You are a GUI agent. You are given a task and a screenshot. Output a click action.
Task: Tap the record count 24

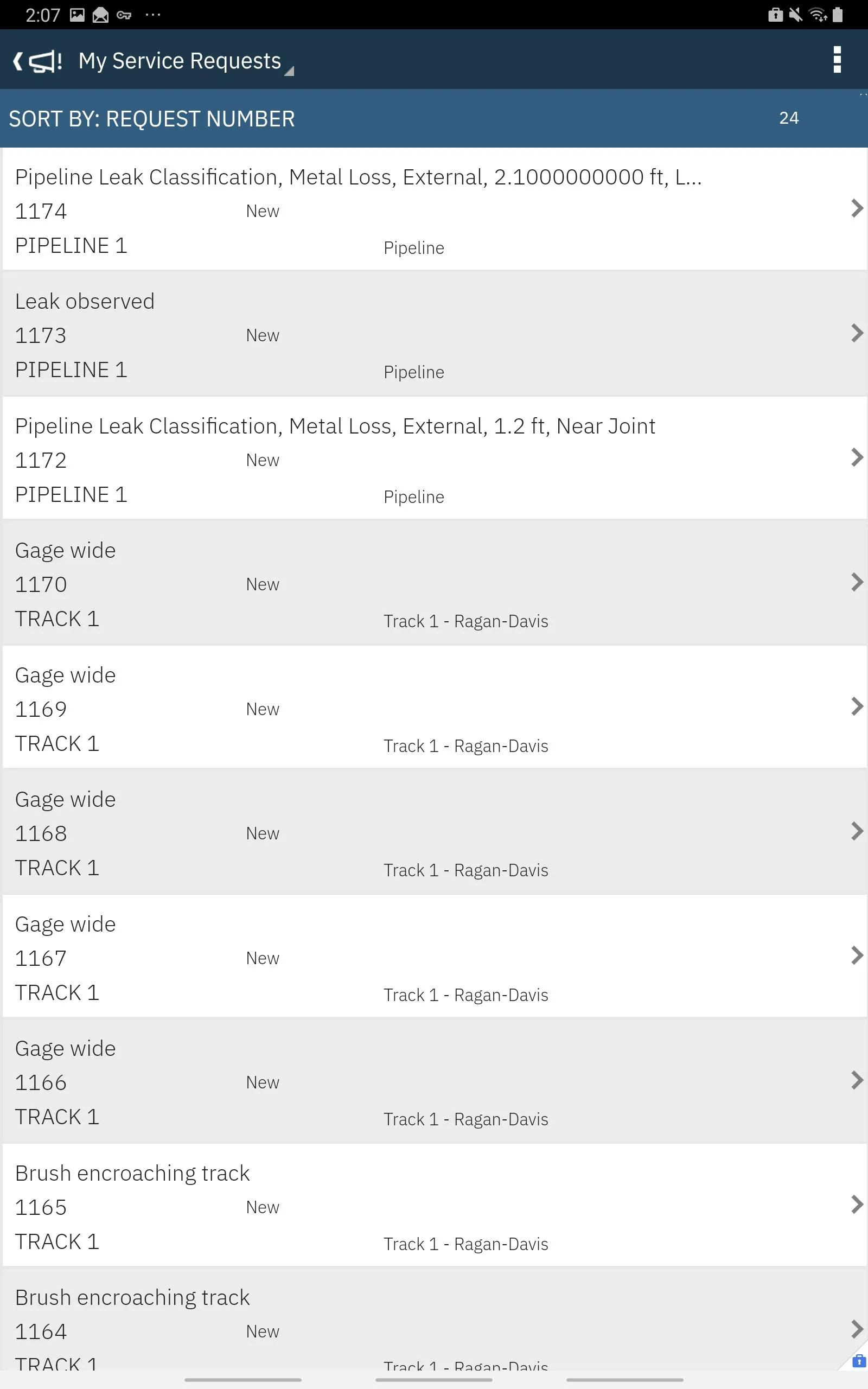point(790,118)
